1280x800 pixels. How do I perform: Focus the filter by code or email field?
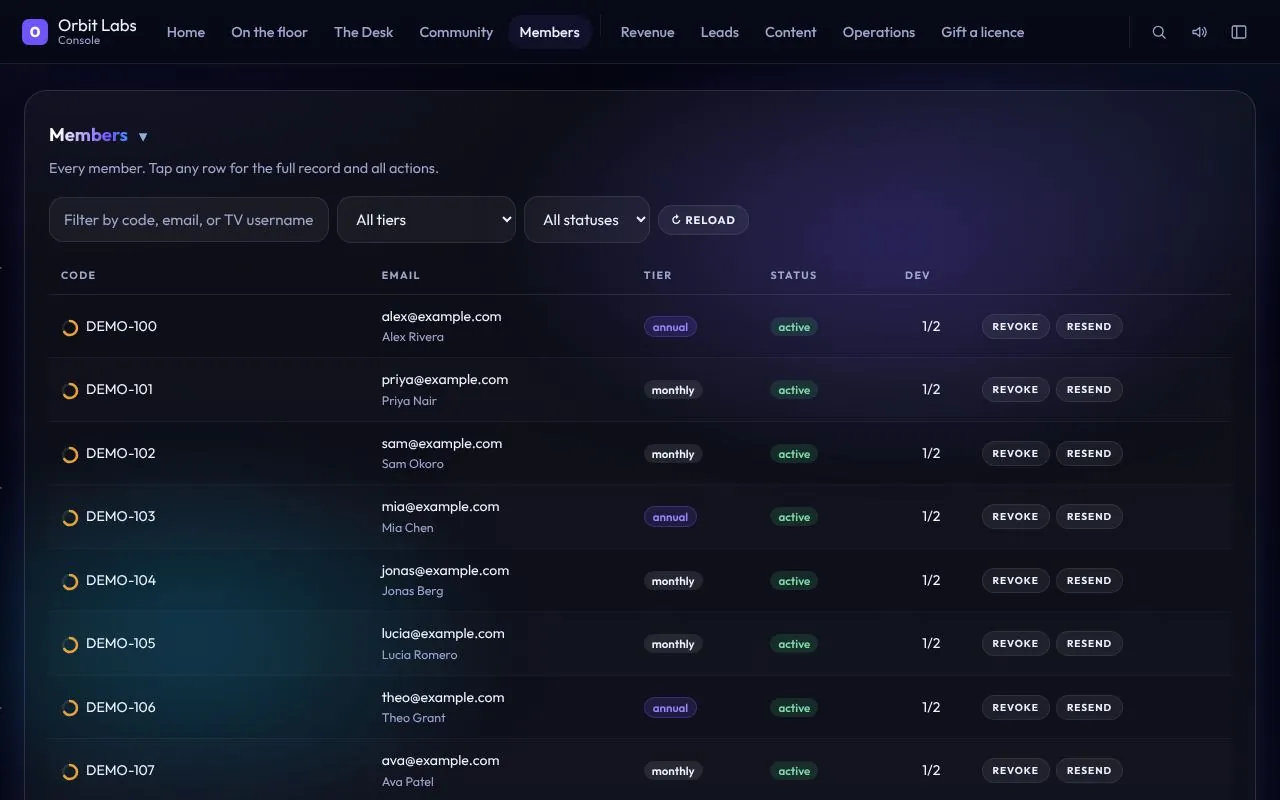point(189,220)
